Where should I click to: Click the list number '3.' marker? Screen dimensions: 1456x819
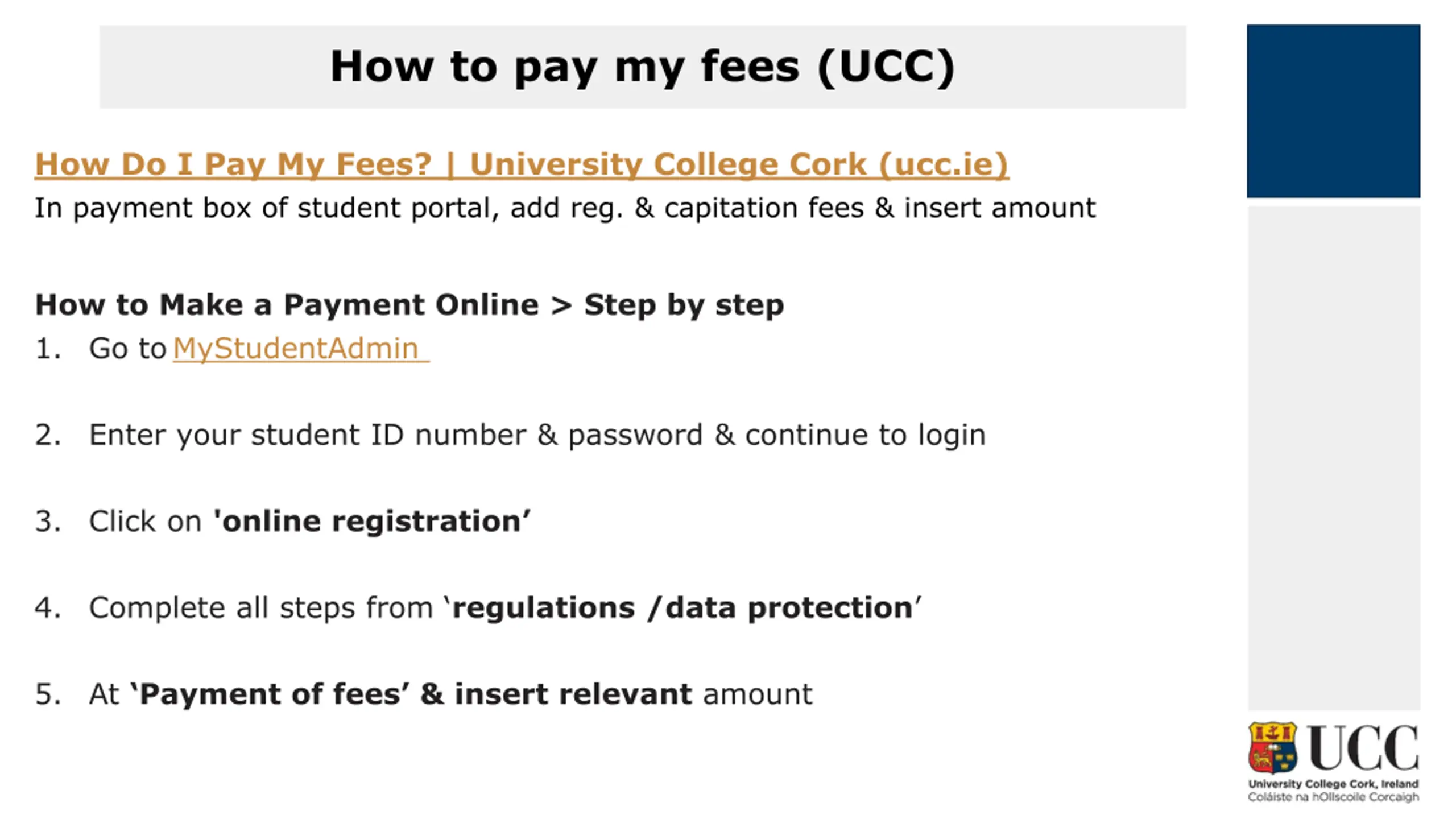click(48, 522)
